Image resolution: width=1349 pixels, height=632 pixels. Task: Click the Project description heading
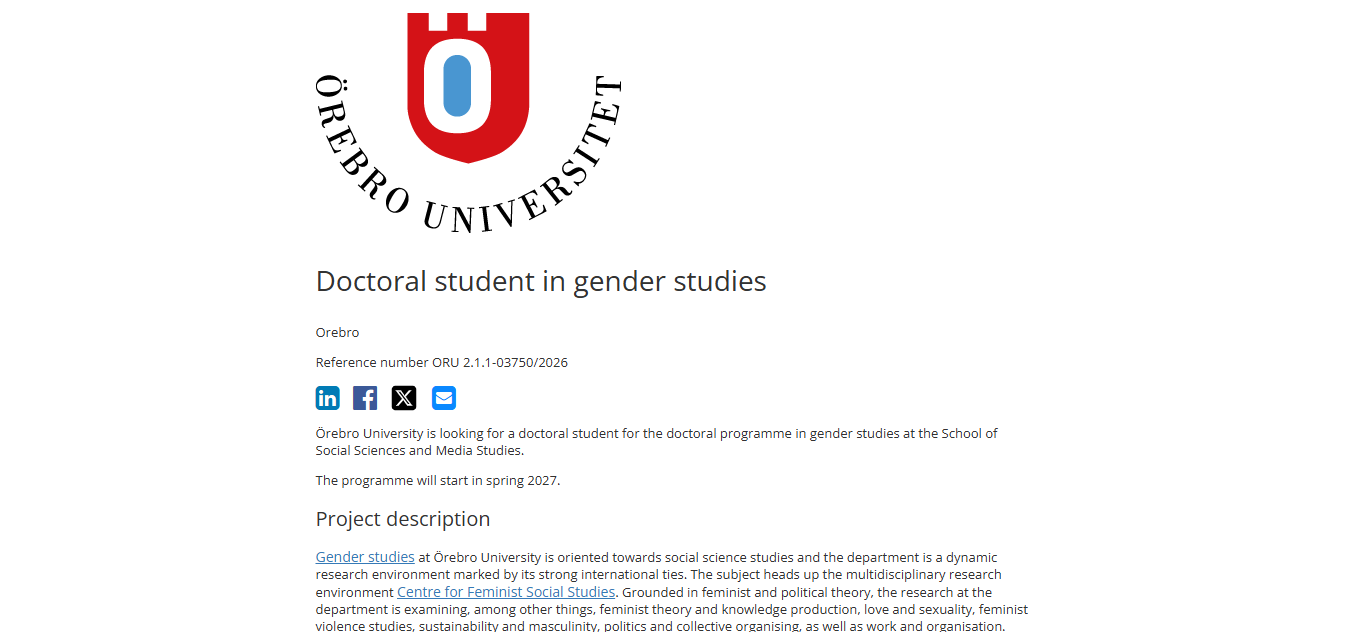coord(403,519)
